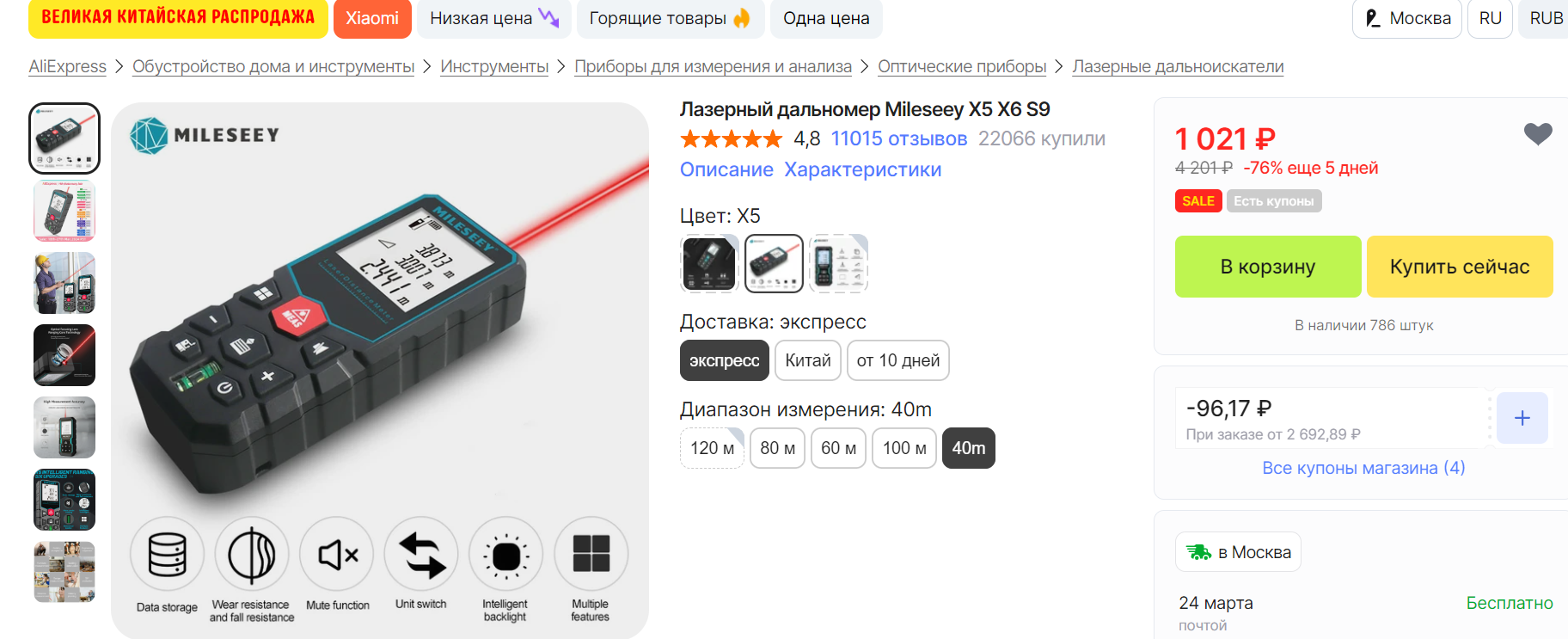This screenshot has width=1568, height=639.
Task: Click the plus icon on coupon
Action: (1522, 418)
